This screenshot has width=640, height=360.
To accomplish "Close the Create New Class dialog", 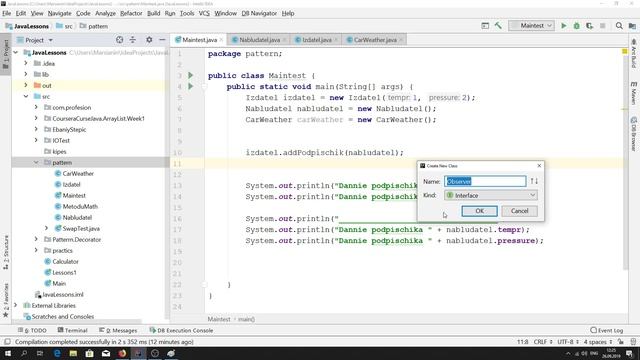I will click(x=539, y=166).
